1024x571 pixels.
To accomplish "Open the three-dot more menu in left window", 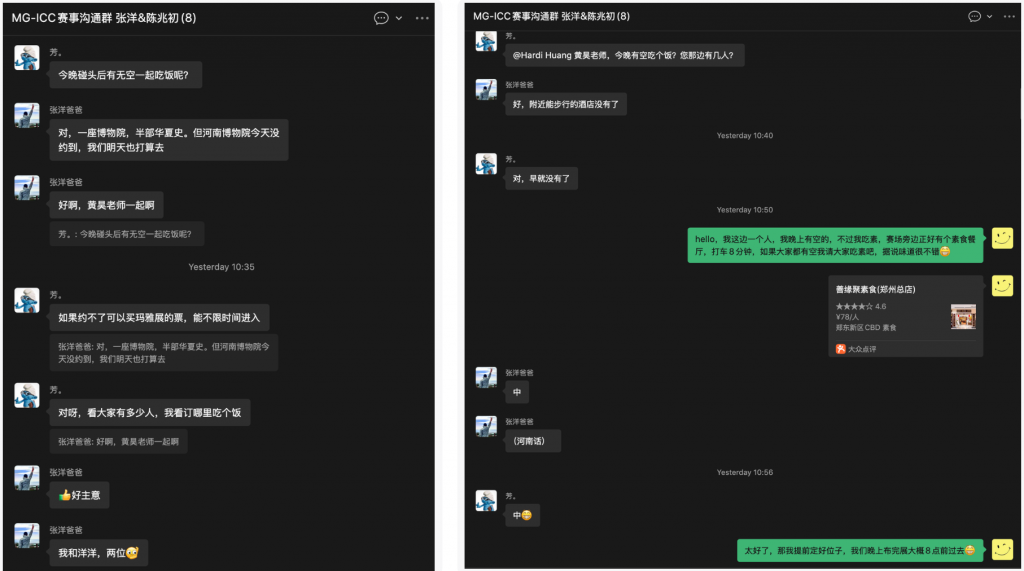I will click(422, 18).
